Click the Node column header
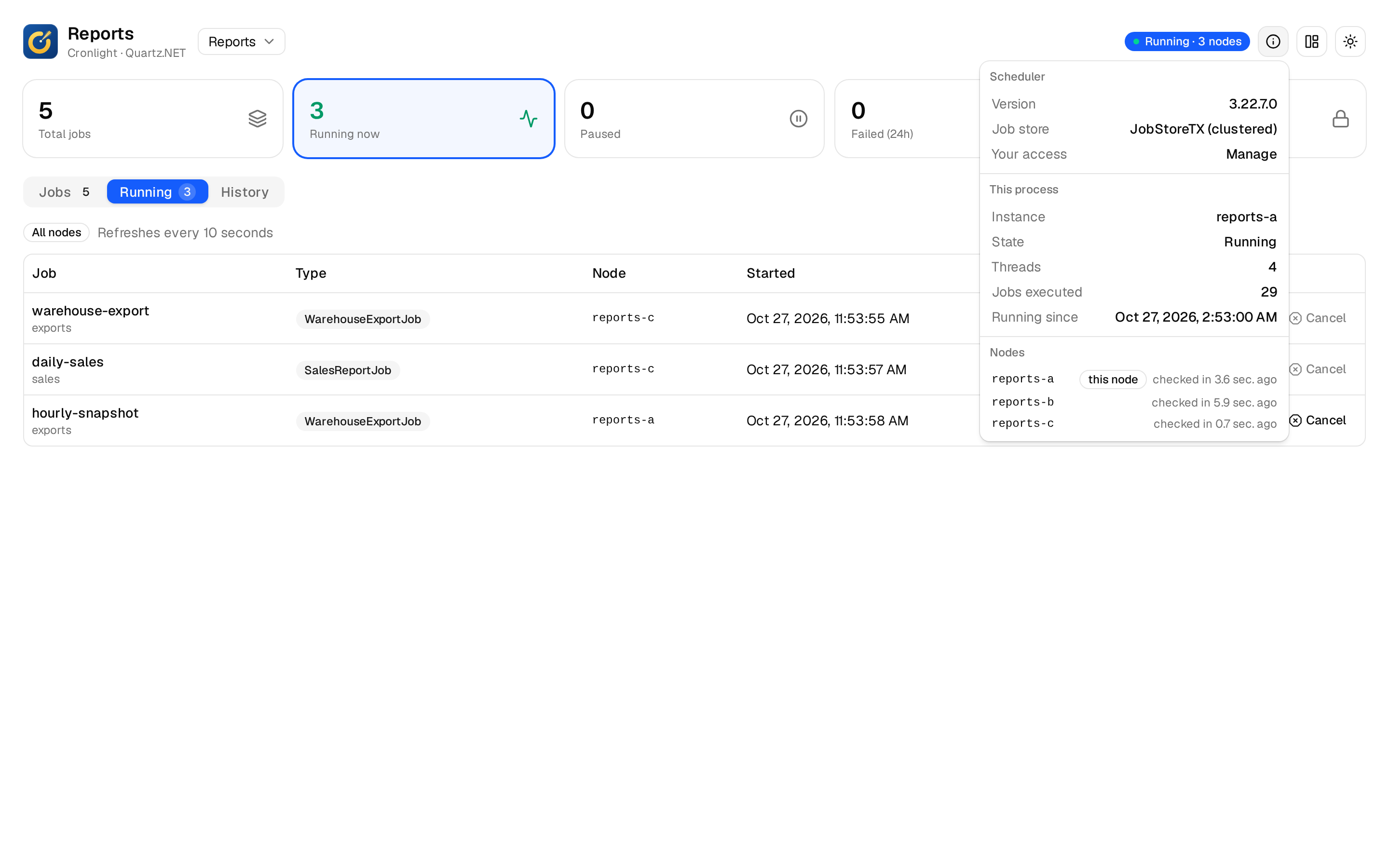Viewport: 1389px width, 868px height. tap(608, 273)
